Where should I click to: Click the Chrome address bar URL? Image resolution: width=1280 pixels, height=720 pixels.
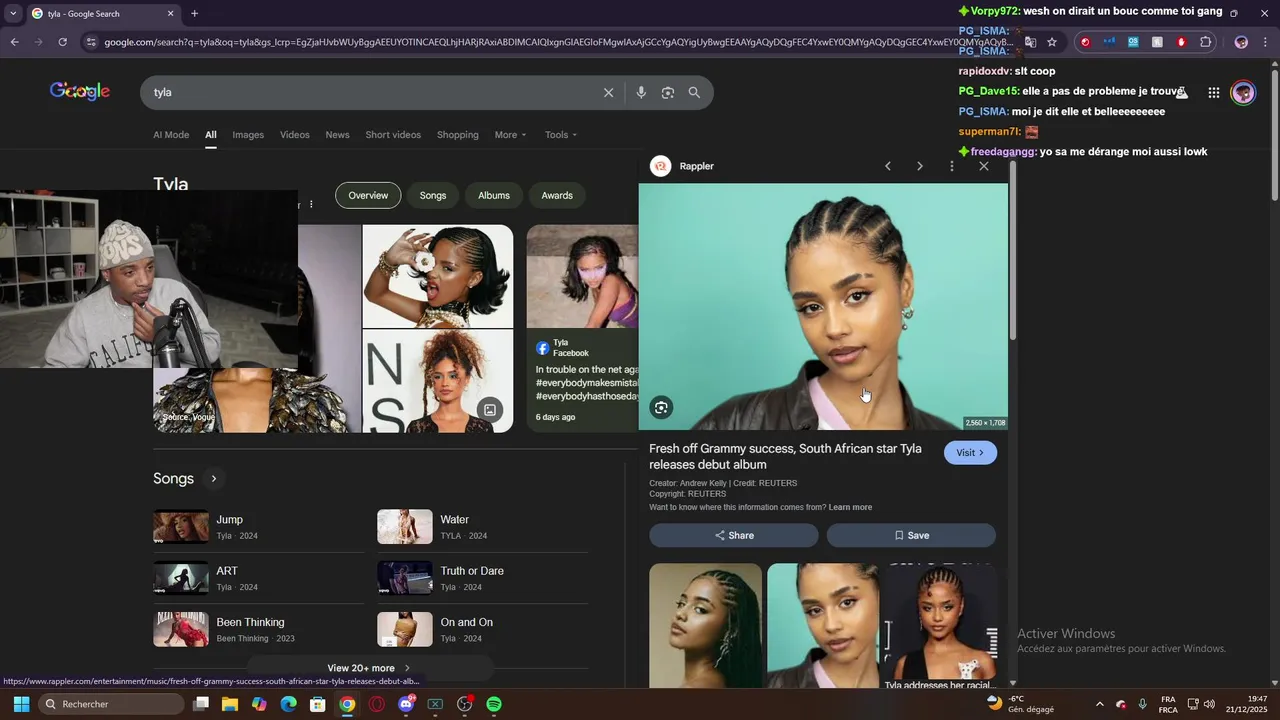coord(556,42)
